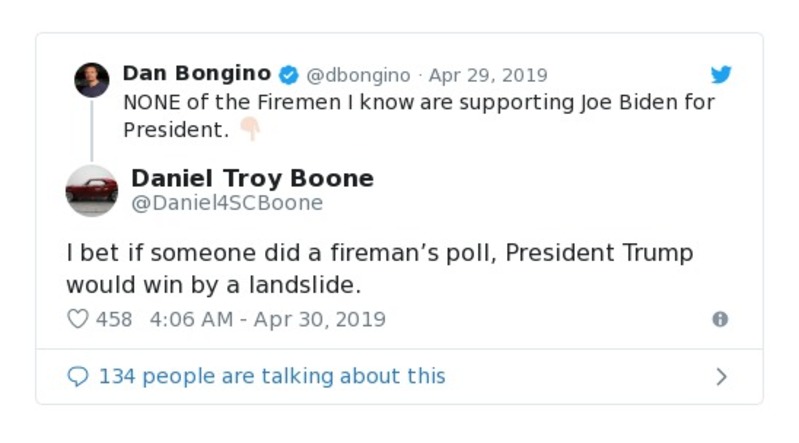Open the tweet info icon
The width and height of the screenshot is (799, 443).
719,319
